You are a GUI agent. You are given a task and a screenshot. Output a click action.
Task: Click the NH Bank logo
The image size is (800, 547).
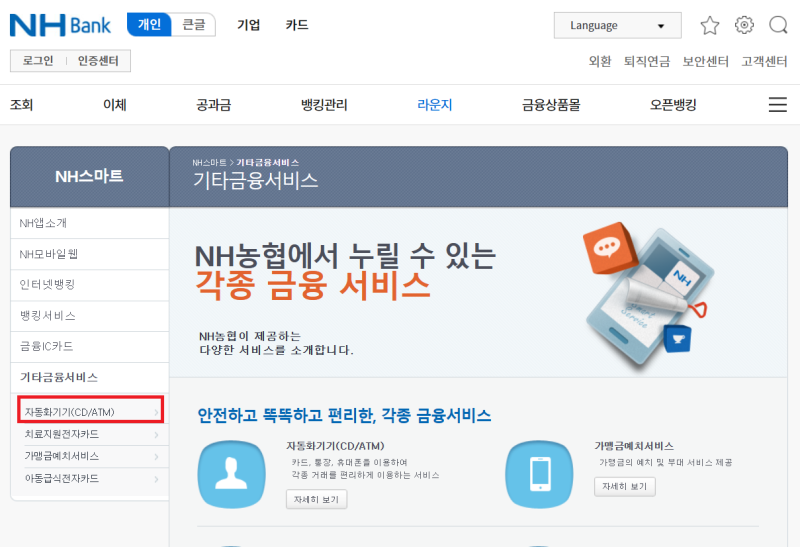[60, 24]
